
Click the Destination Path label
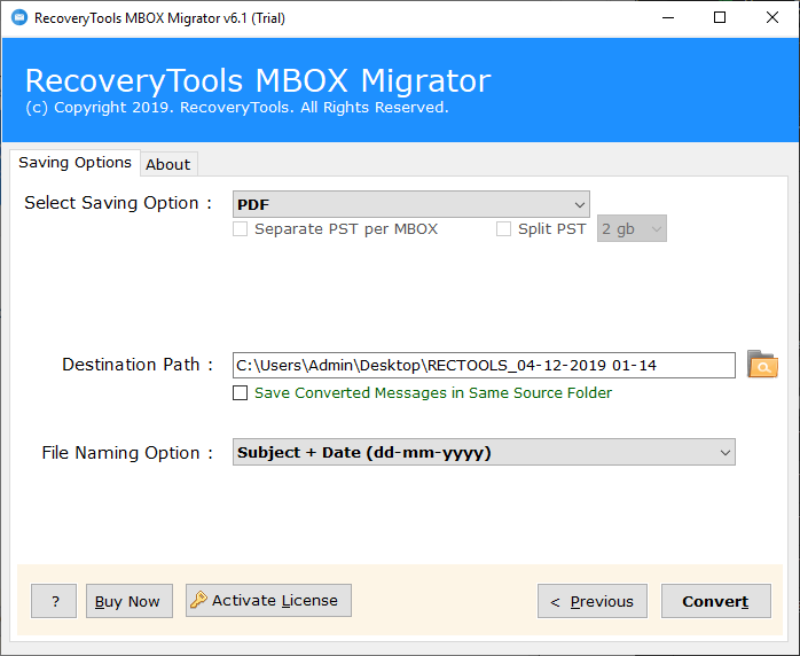(x=137, y=365)
